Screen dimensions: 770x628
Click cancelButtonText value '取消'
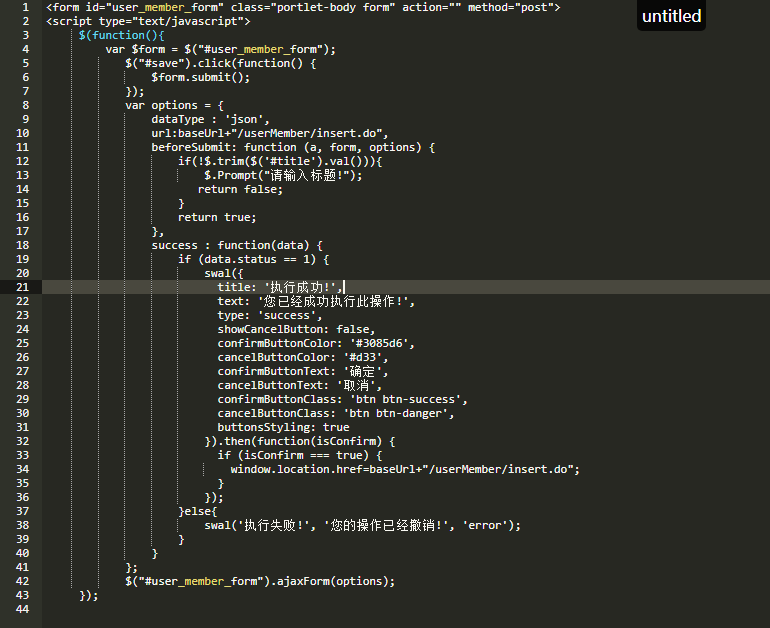(356, 385)
